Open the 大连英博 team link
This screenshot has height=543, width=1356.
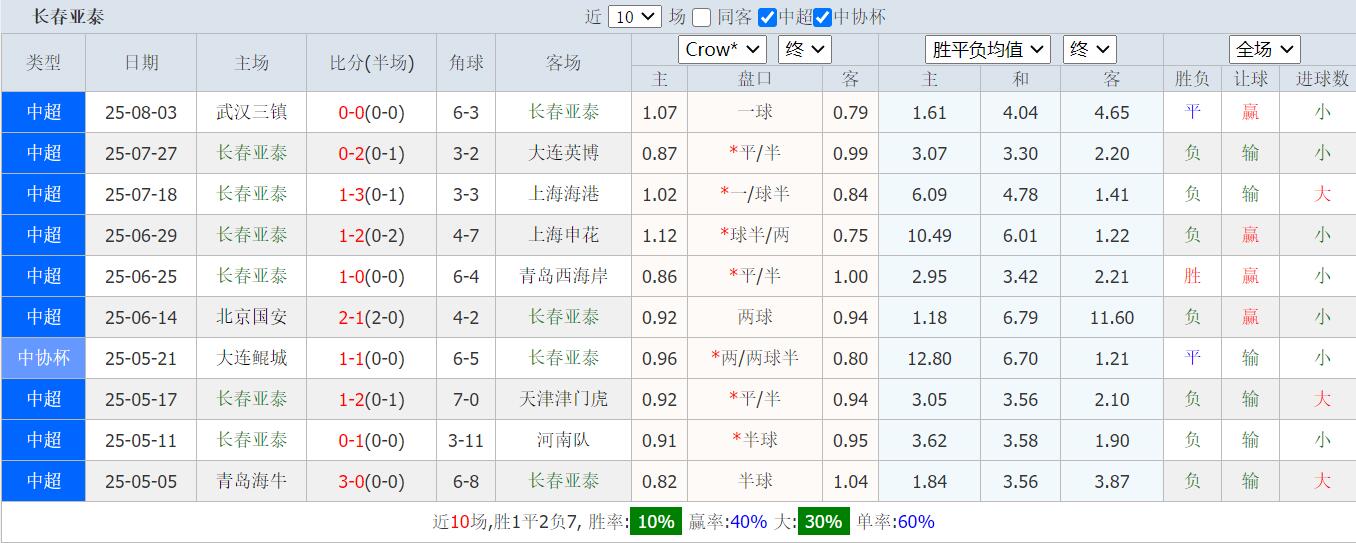[563, 153]
